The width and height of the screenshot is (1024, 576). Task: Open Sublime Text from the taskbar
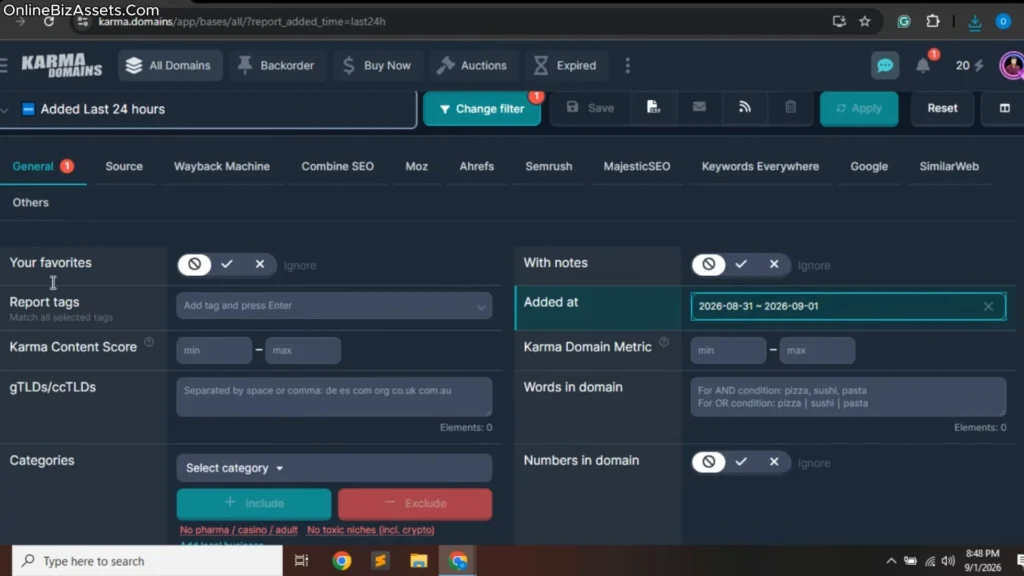[380, 561]
